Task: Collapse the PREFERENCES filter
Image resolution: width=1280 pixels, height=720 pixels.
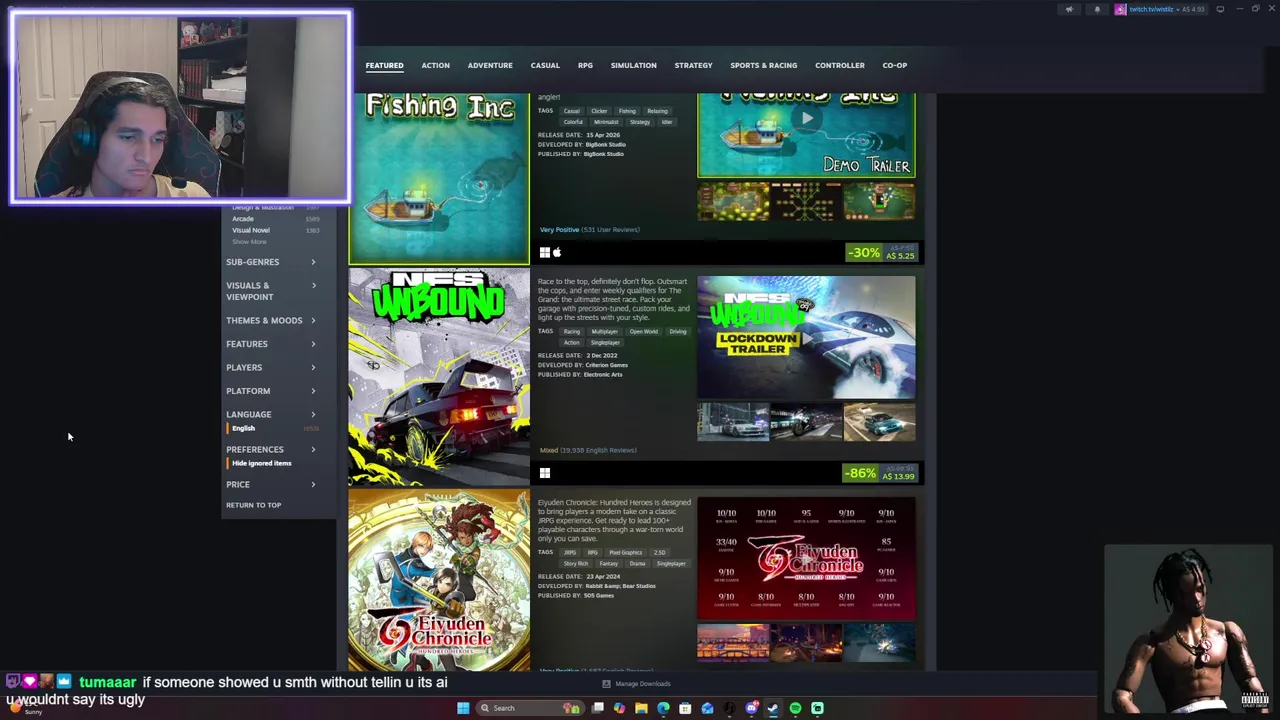Action: coord(271,450)
